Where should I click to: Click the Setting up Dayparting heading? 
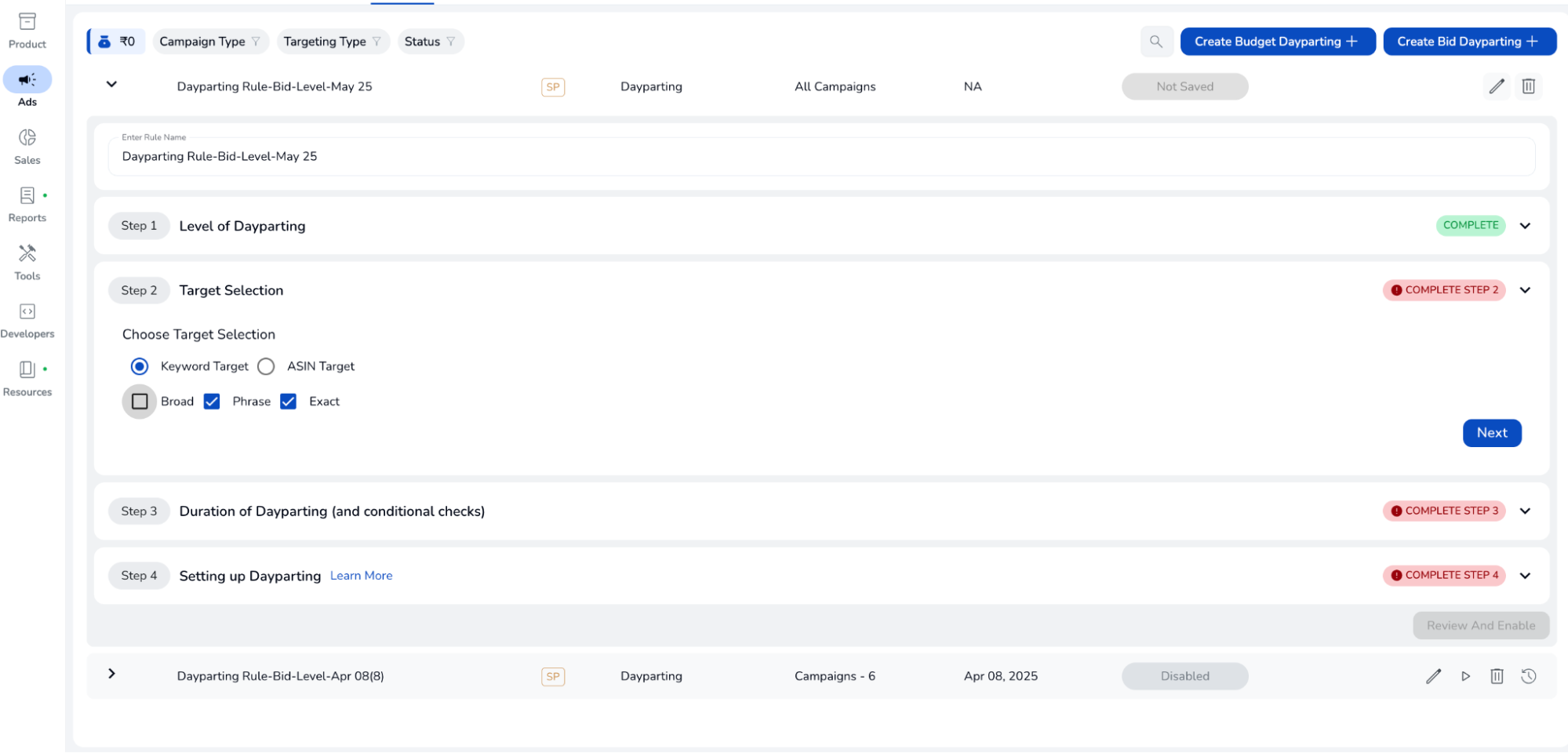tap(250, 576)
